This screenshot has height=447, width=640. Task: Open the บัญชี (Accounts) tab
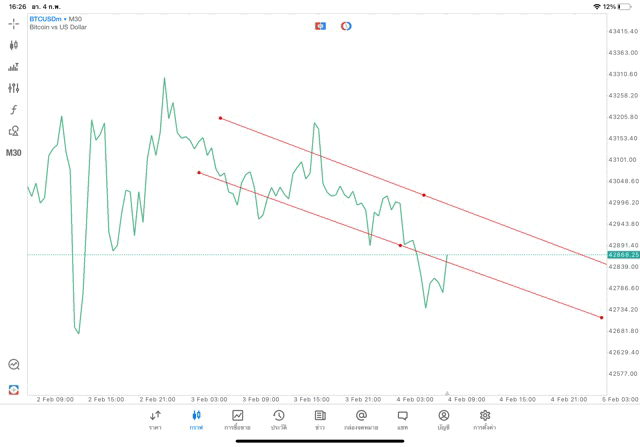(443, 419)
